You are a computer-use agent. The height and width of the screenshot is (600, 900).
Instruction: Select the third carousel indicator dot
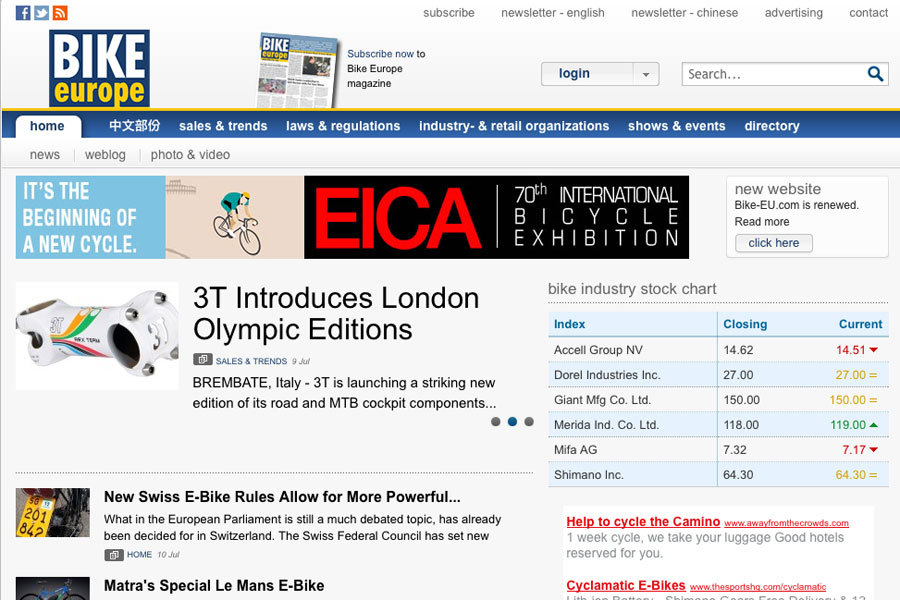click(529, 422)
